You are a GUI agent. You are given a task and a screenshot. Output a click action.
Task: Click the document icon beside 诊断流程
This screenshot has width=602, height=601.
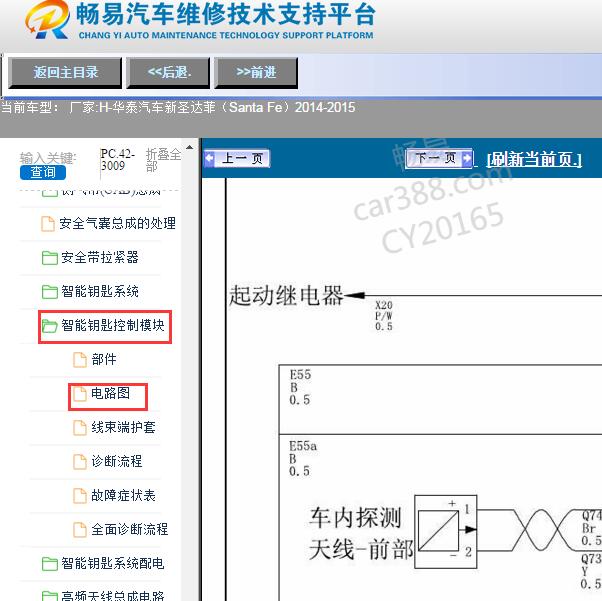tap(80, 462)
